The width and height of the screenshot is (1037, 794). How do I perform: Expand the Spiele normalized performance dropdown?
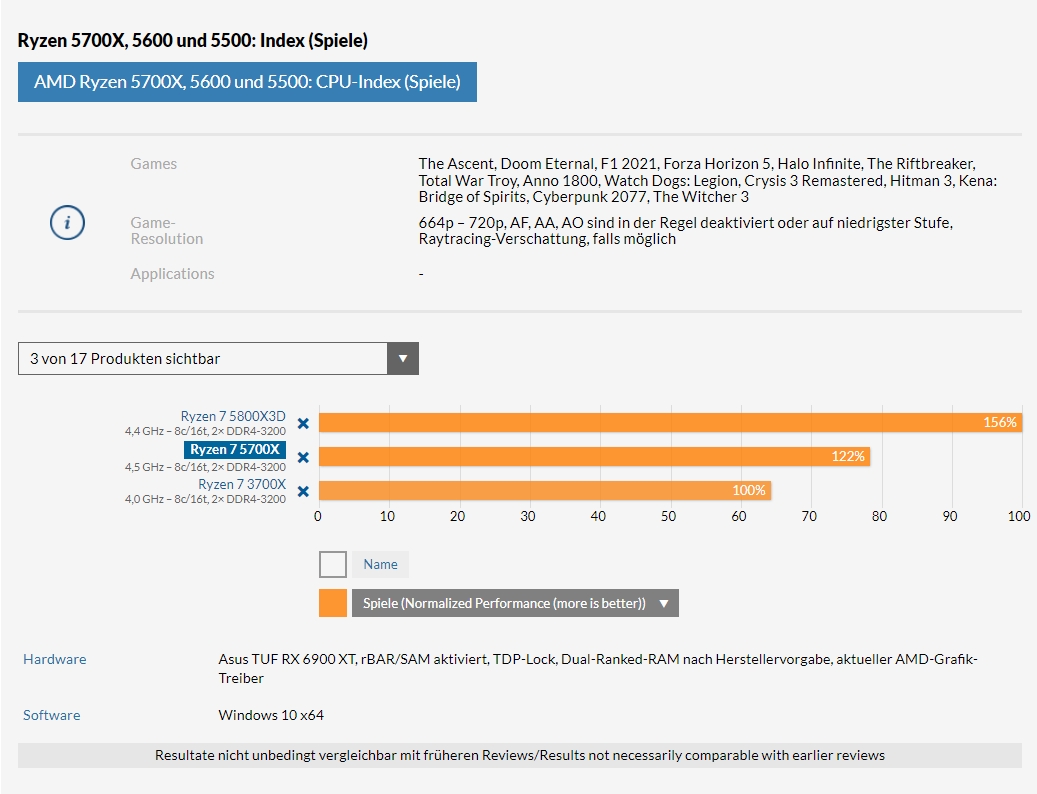point(663,603)
